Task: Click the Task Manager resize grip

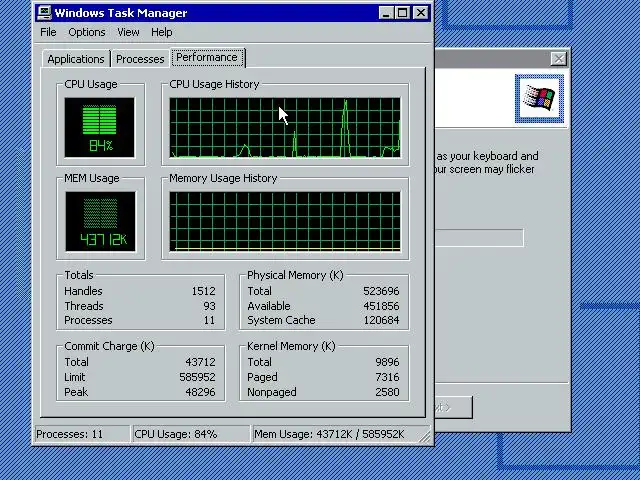Action: (x=425, y=437)
